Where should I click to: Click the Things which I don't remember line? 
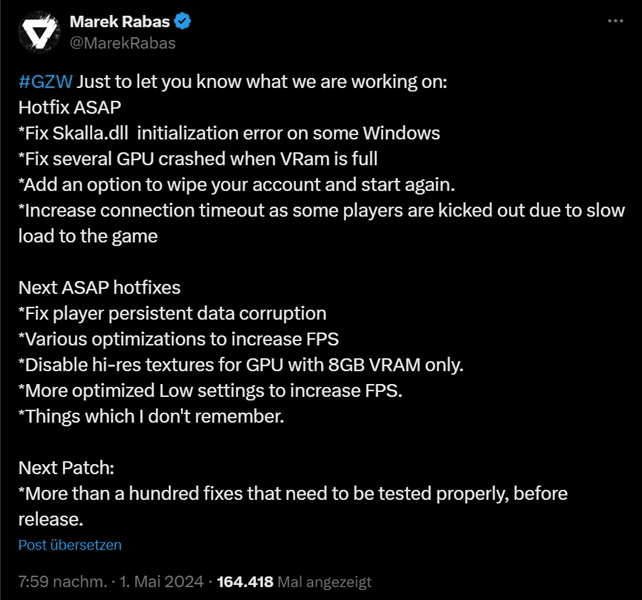click(x=151, y=417)
